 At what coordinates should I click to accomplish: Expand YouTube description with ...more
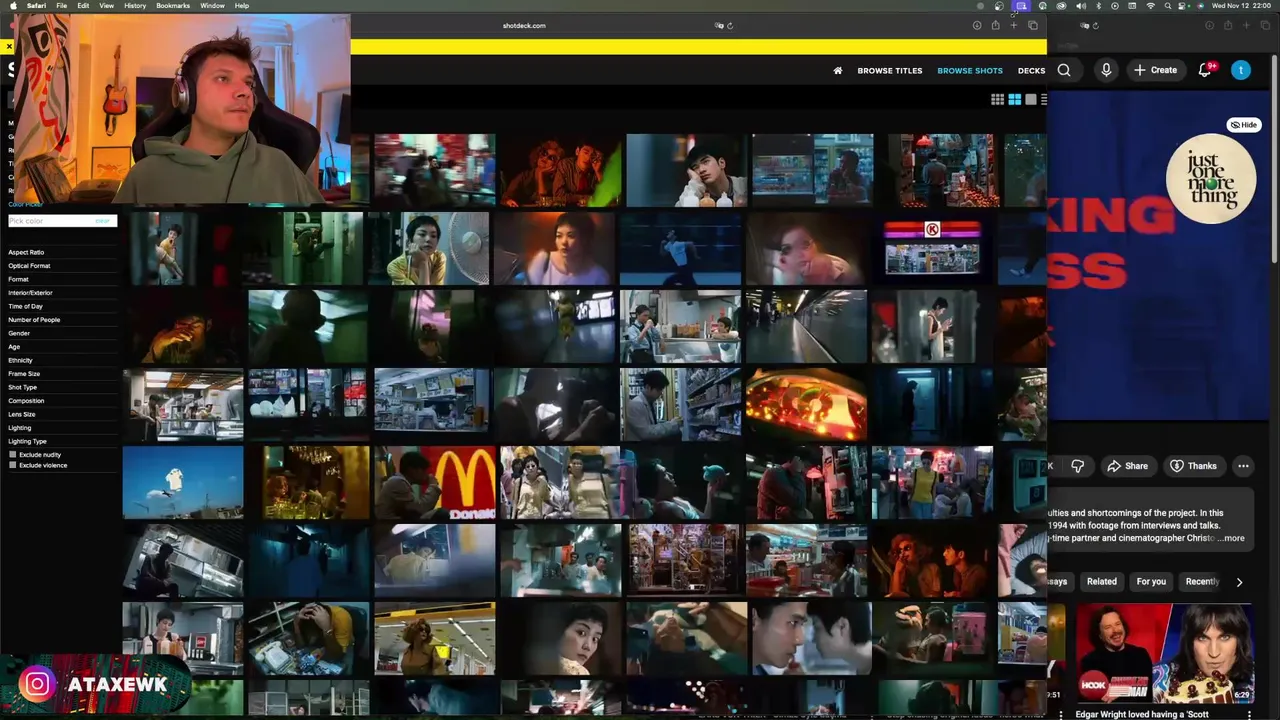pos(1231,538)
